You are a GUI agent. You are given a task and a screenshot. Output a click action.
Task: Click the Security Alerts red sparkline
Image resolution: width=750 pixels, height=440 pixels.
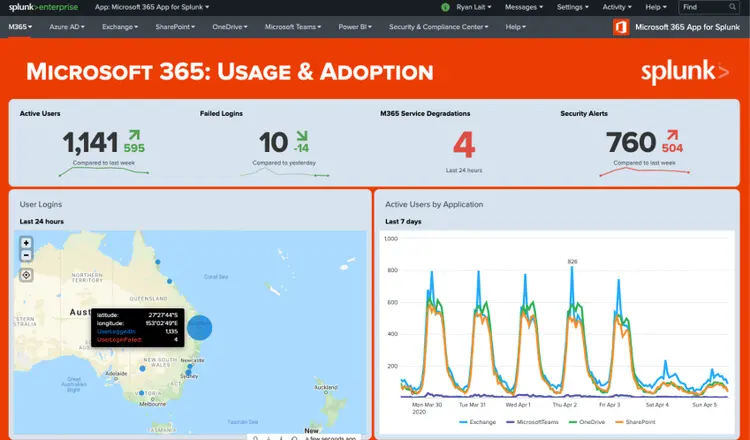click(x=644, y=171)
